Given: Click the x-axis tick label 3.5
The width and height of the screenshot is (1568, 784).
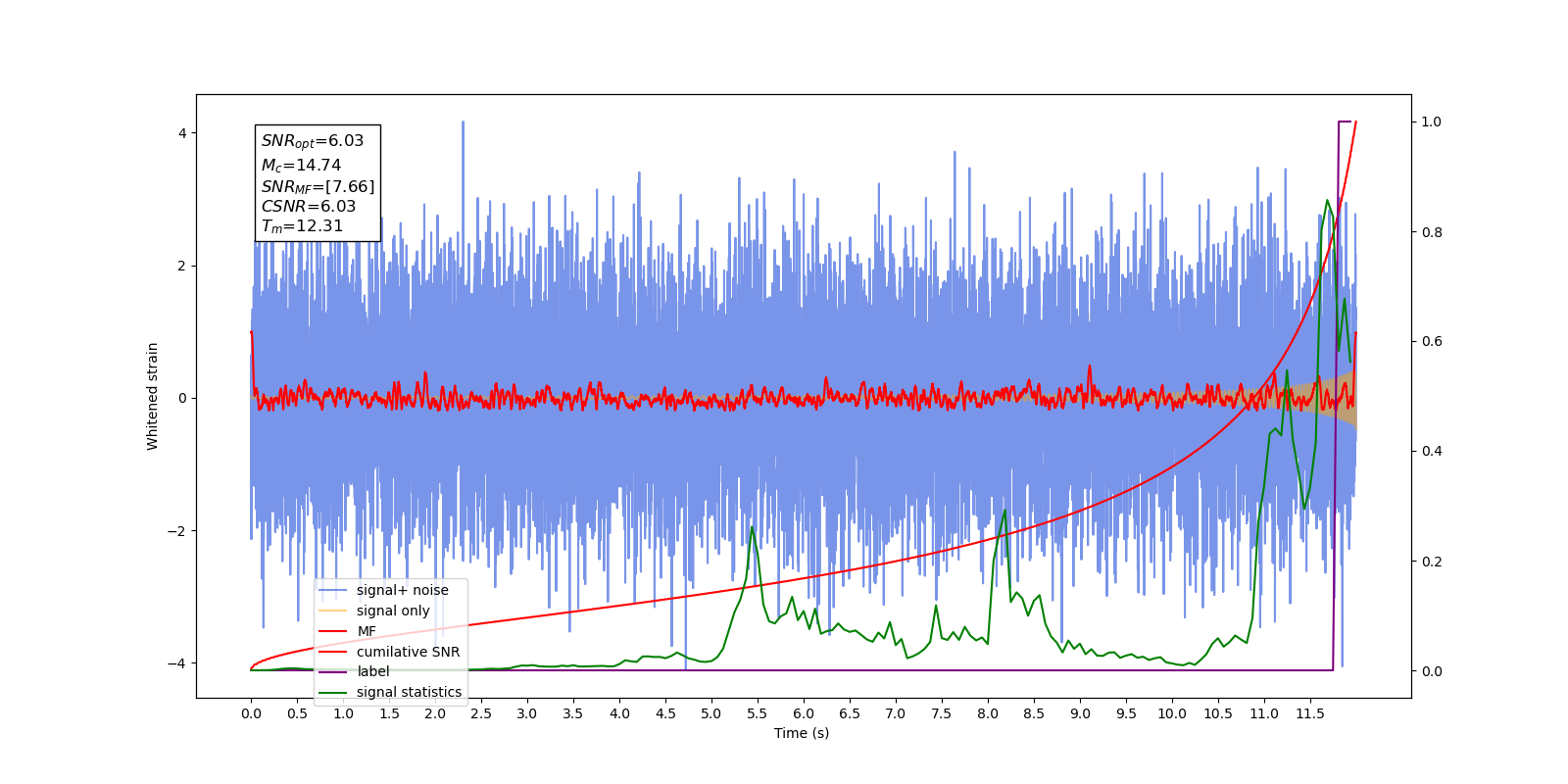Looking at the screenshot, I should click(573, 713).
